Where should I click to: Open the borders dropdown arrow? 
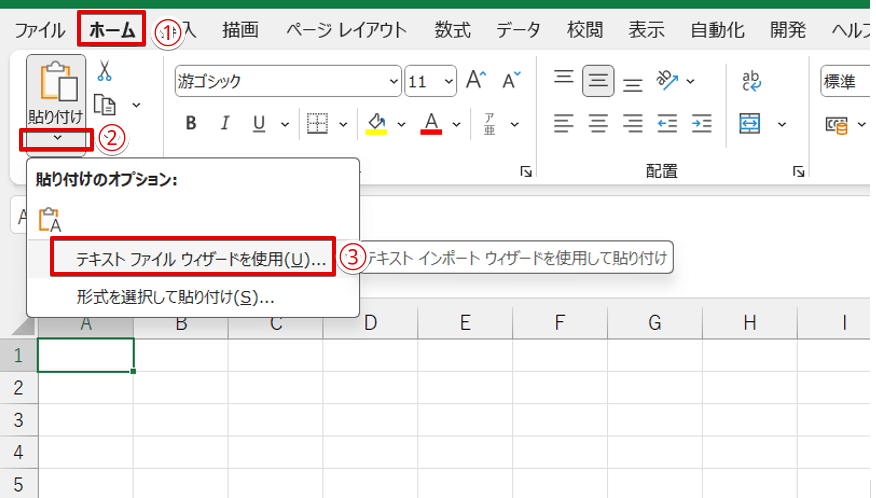(x=344, y=124)
